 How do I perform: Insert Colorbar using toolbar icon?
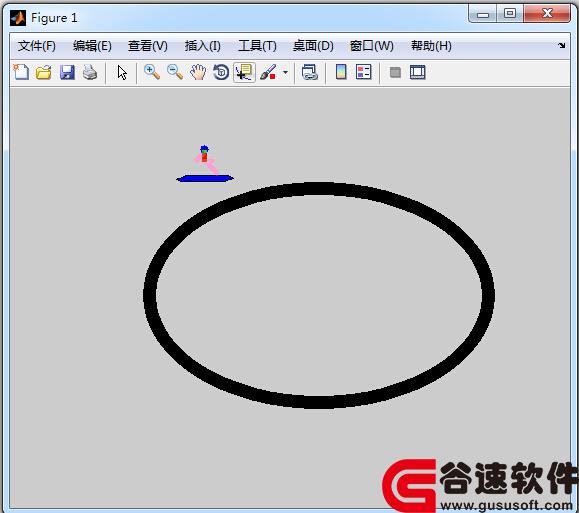pos(341,72)
